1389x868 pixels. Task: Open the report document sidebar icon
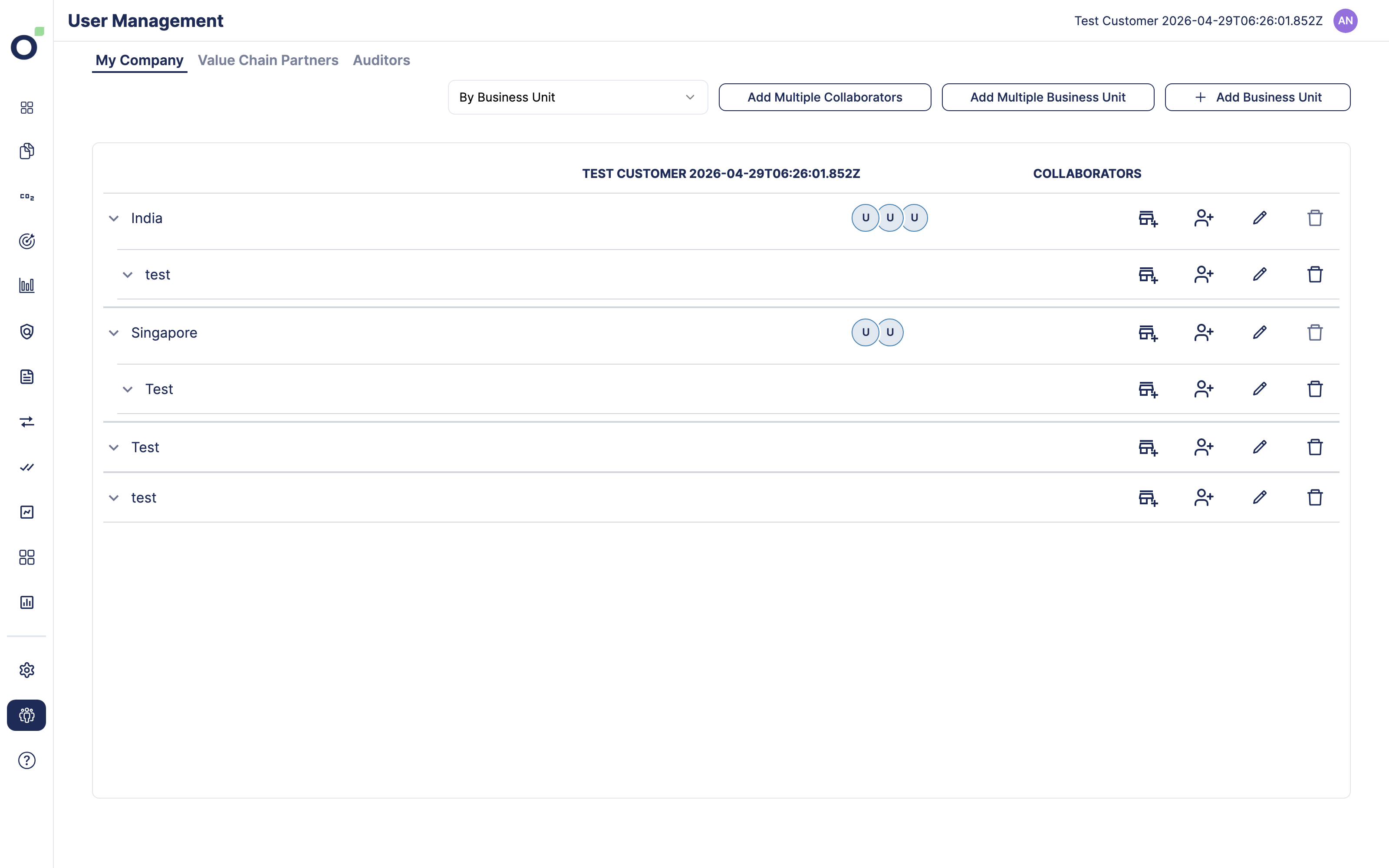(27, 377)
